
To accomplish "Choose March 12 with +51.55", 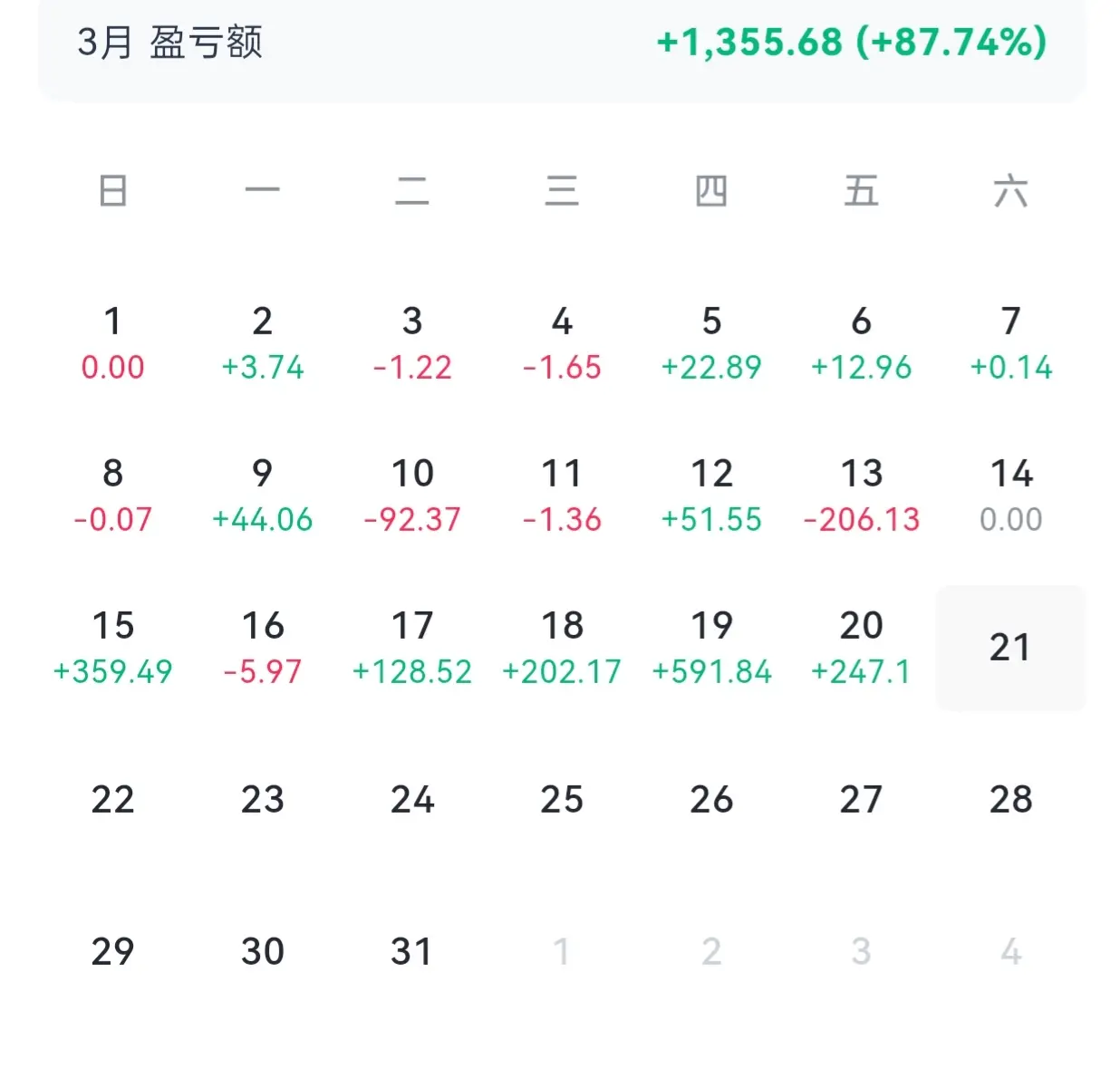I will pos(711,495).
